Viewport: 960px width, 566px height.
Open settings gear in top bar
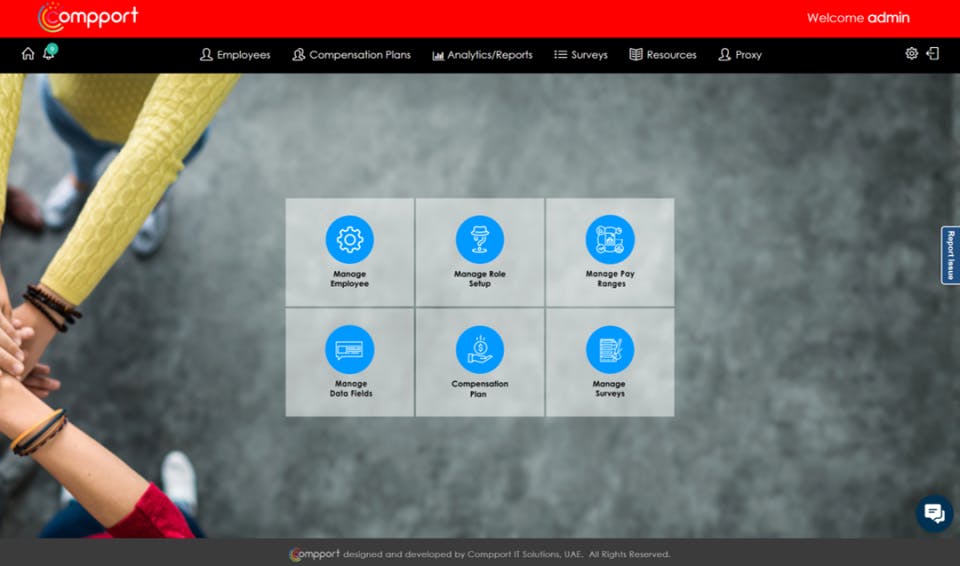point(911,53)
